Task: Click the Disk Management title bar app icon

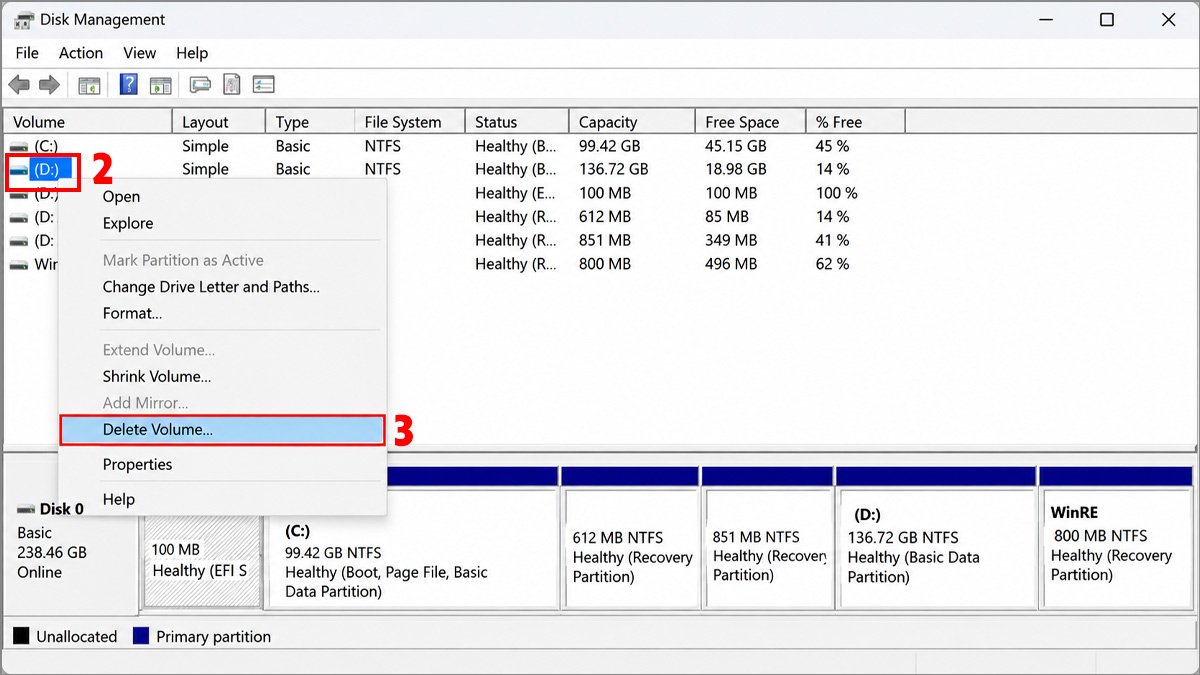Action: point(23,20)
